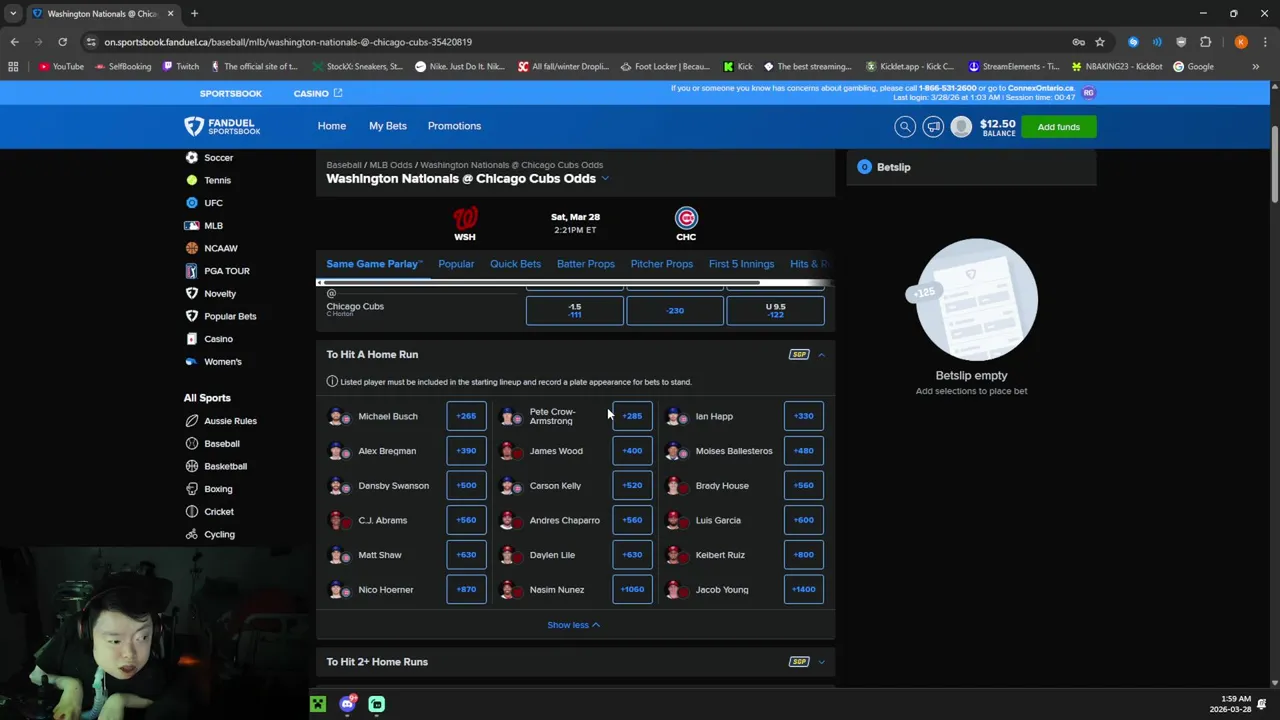Select the Tennis ball icon in sidebar

(192, 180)
